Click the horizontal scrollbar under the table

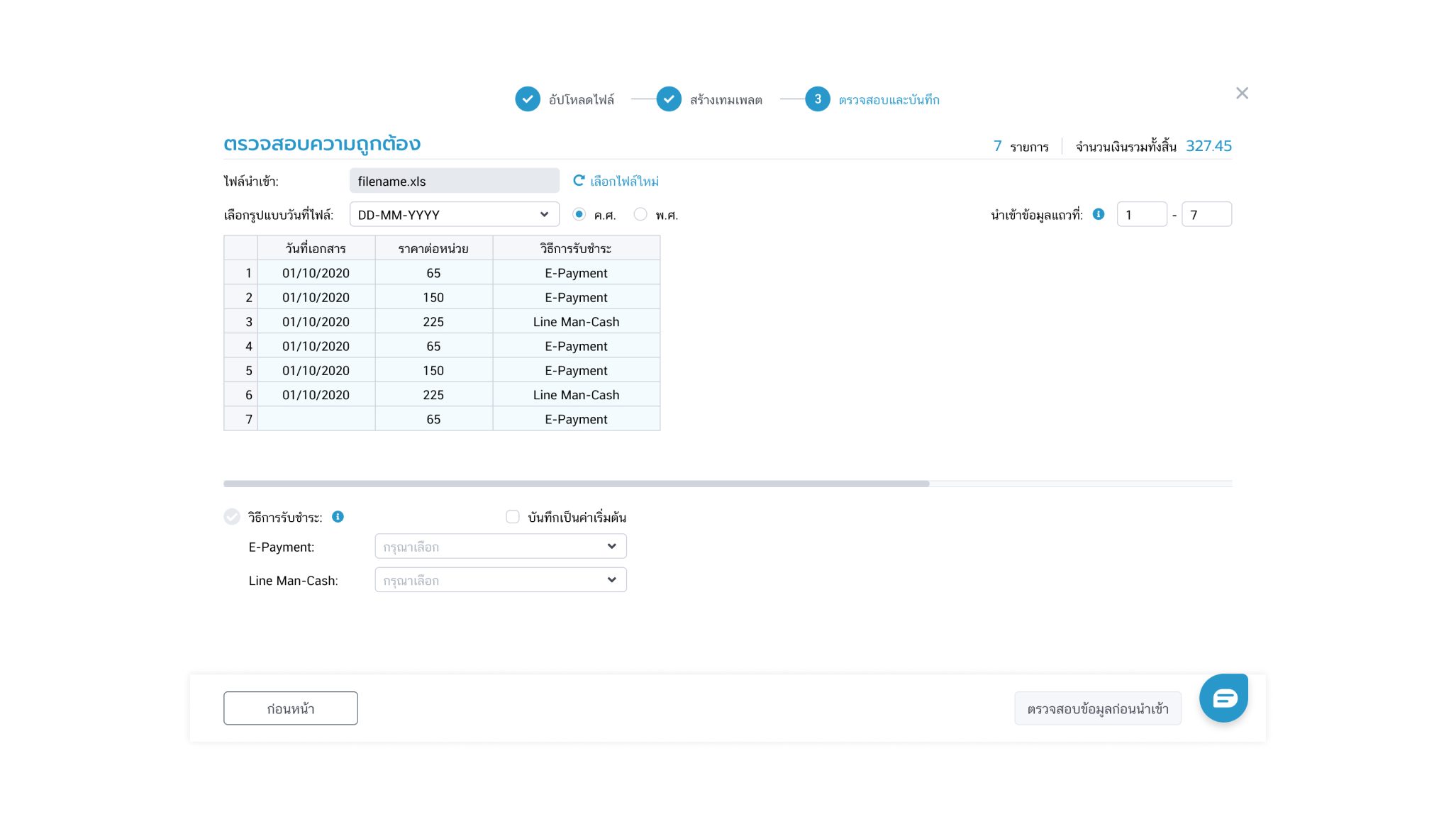(x=576, y=484)
